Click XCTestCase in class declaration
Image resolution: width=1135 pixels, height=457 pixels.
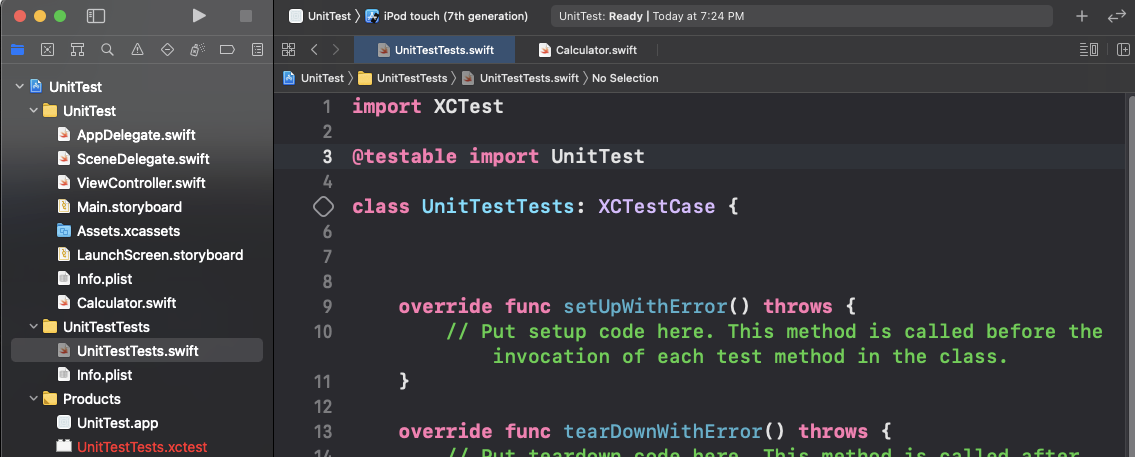657,207
